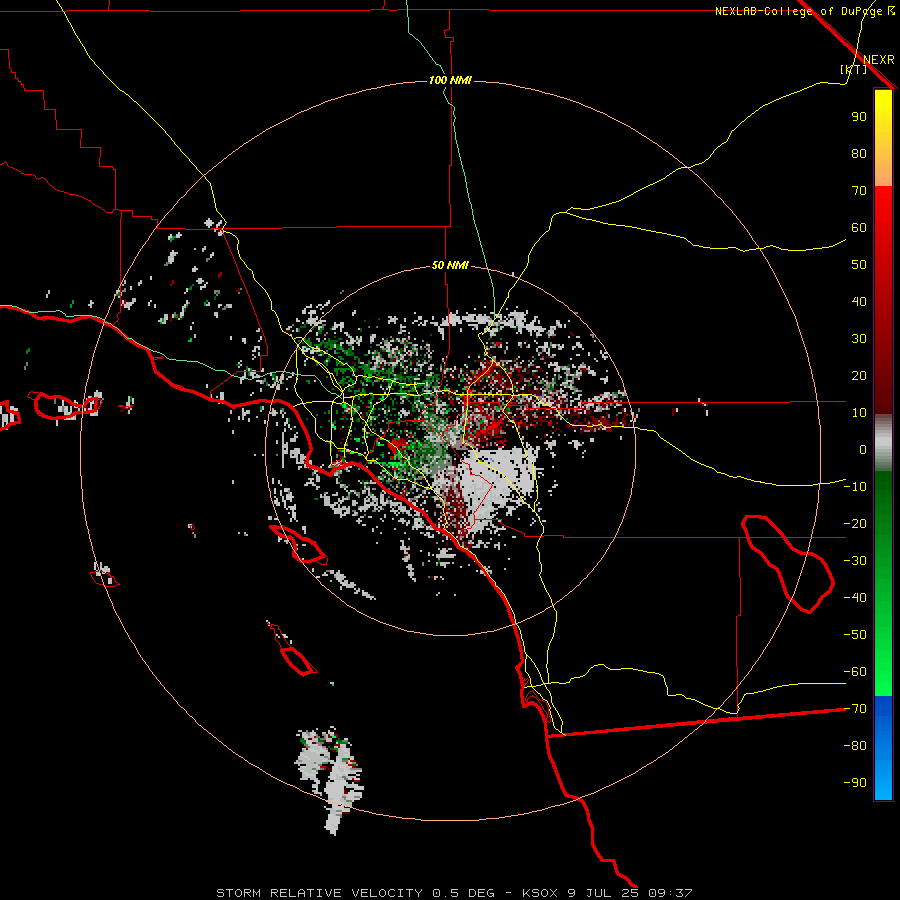
Task: Click the 70 value on the velocity scale
Action: [859, 191]
